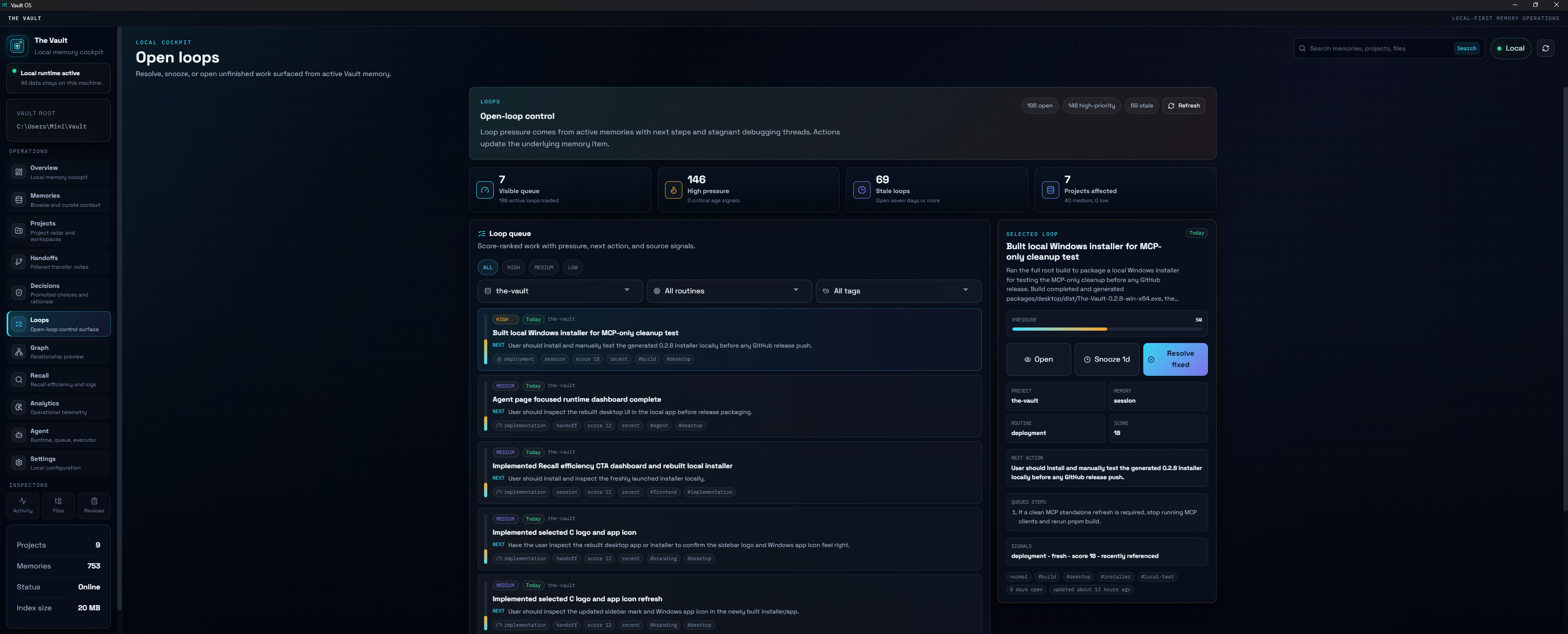Click Open on the selected loop

[1038, 359]
